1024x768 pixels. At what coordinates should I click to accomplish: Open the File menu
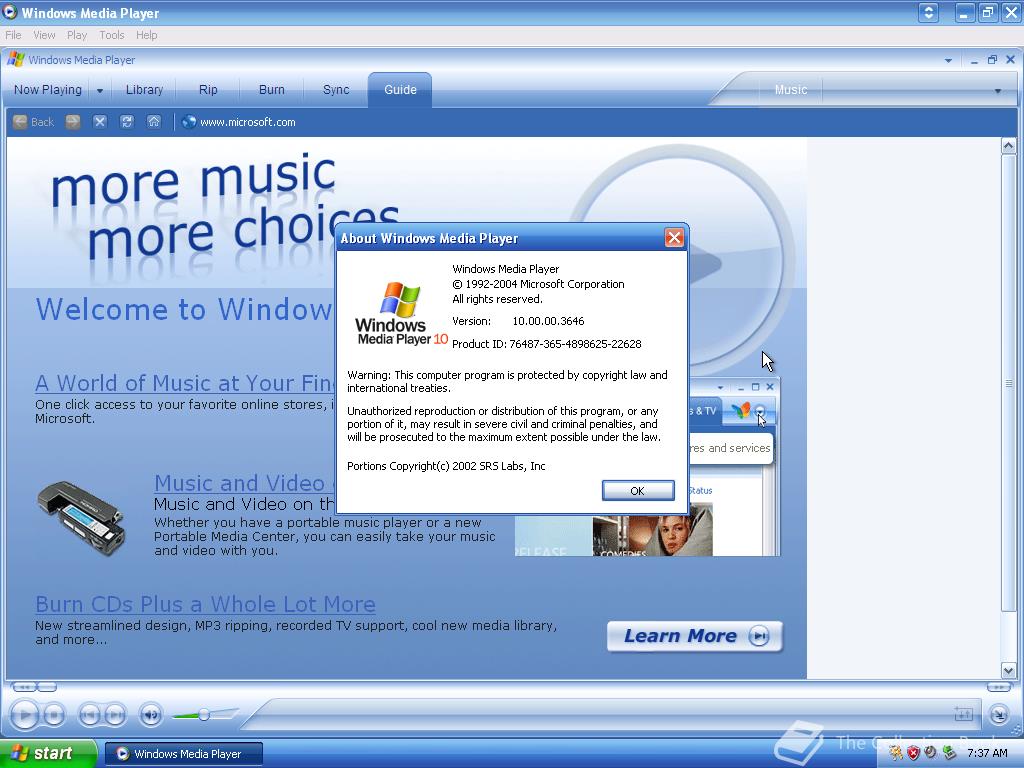coord(13,35)
